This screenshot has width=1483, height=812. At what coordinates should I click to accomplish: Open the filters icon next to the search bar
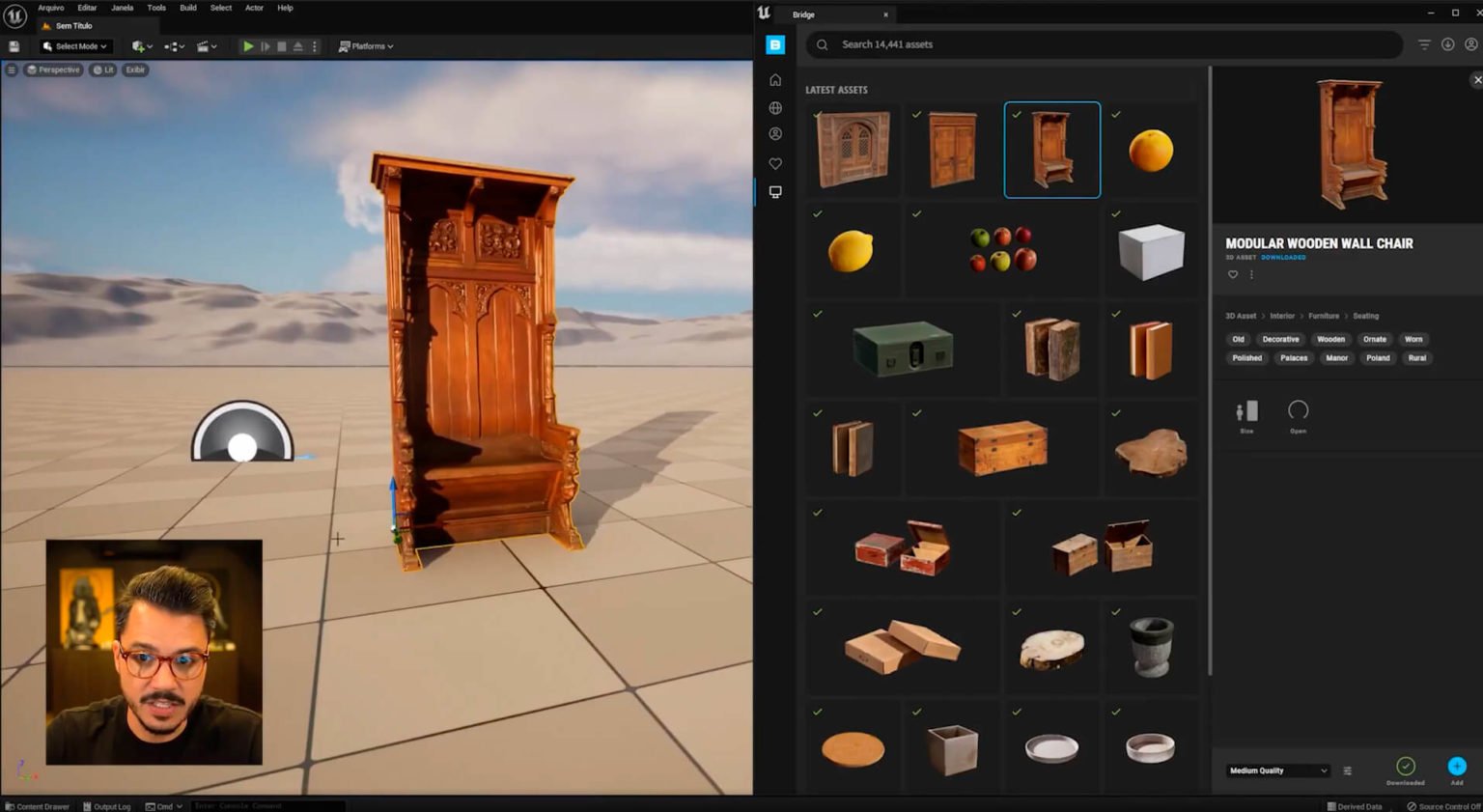coord(1424,44)
